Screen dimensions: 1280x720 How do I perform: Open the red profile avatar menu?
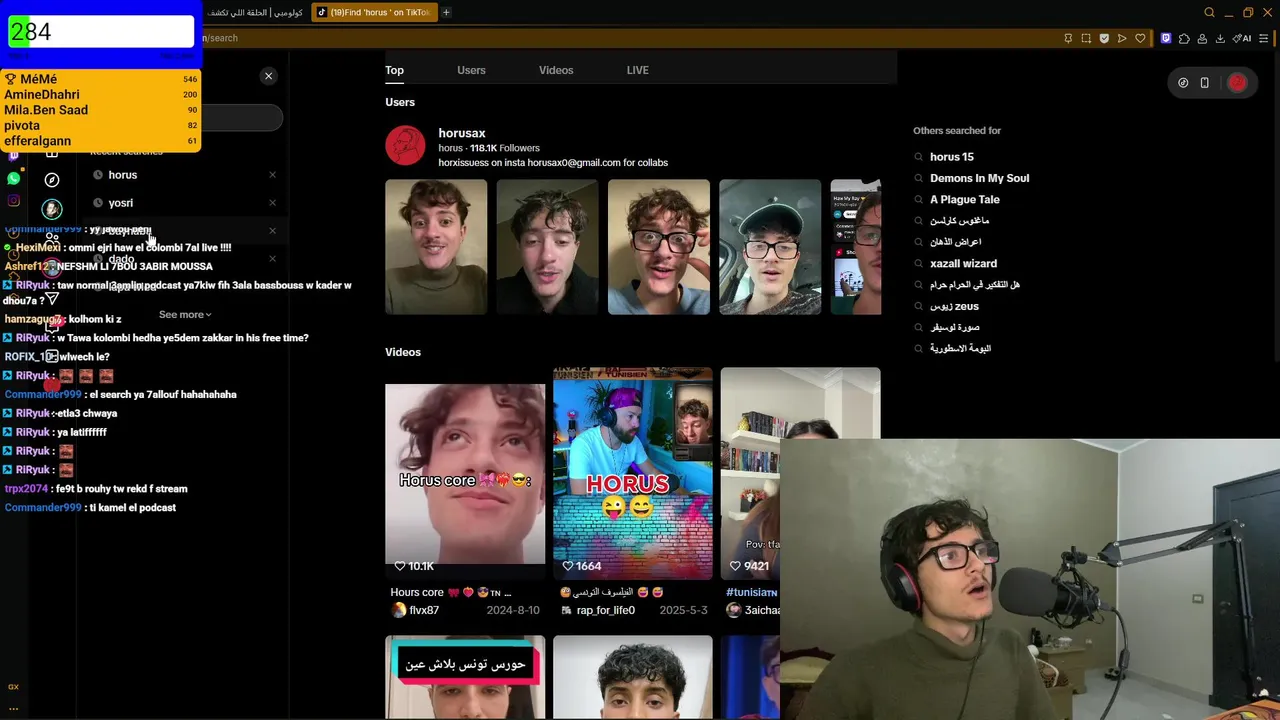[x=1237, y=83]
